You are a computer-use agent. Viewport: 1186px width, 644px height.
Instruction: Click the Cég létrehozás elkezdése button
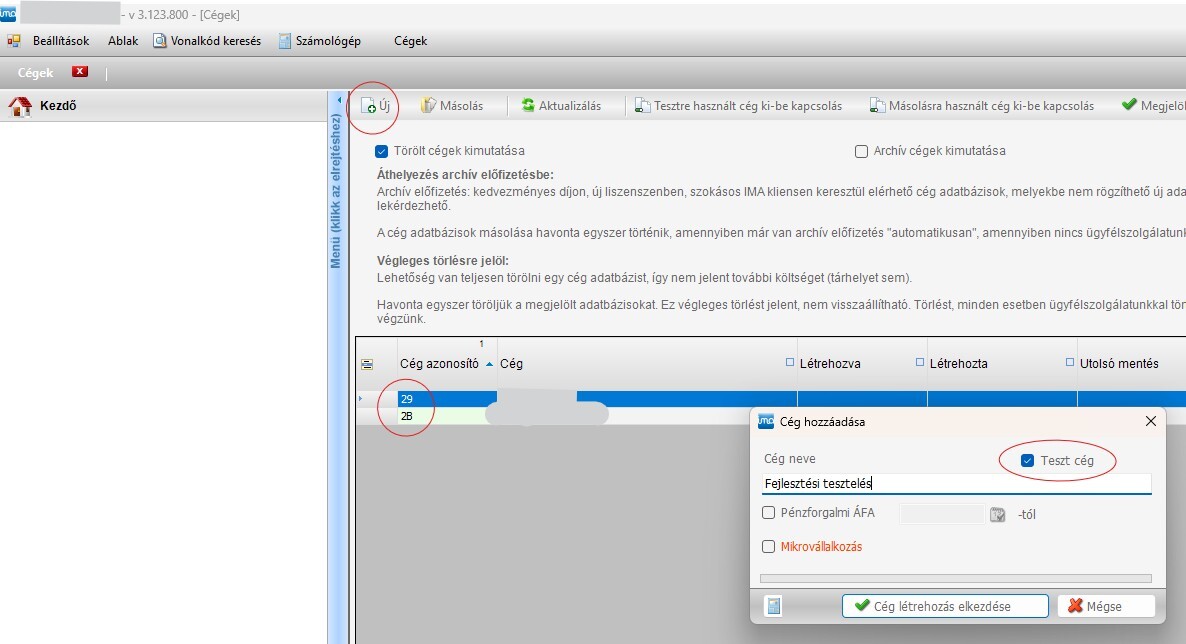coord(945,606)
